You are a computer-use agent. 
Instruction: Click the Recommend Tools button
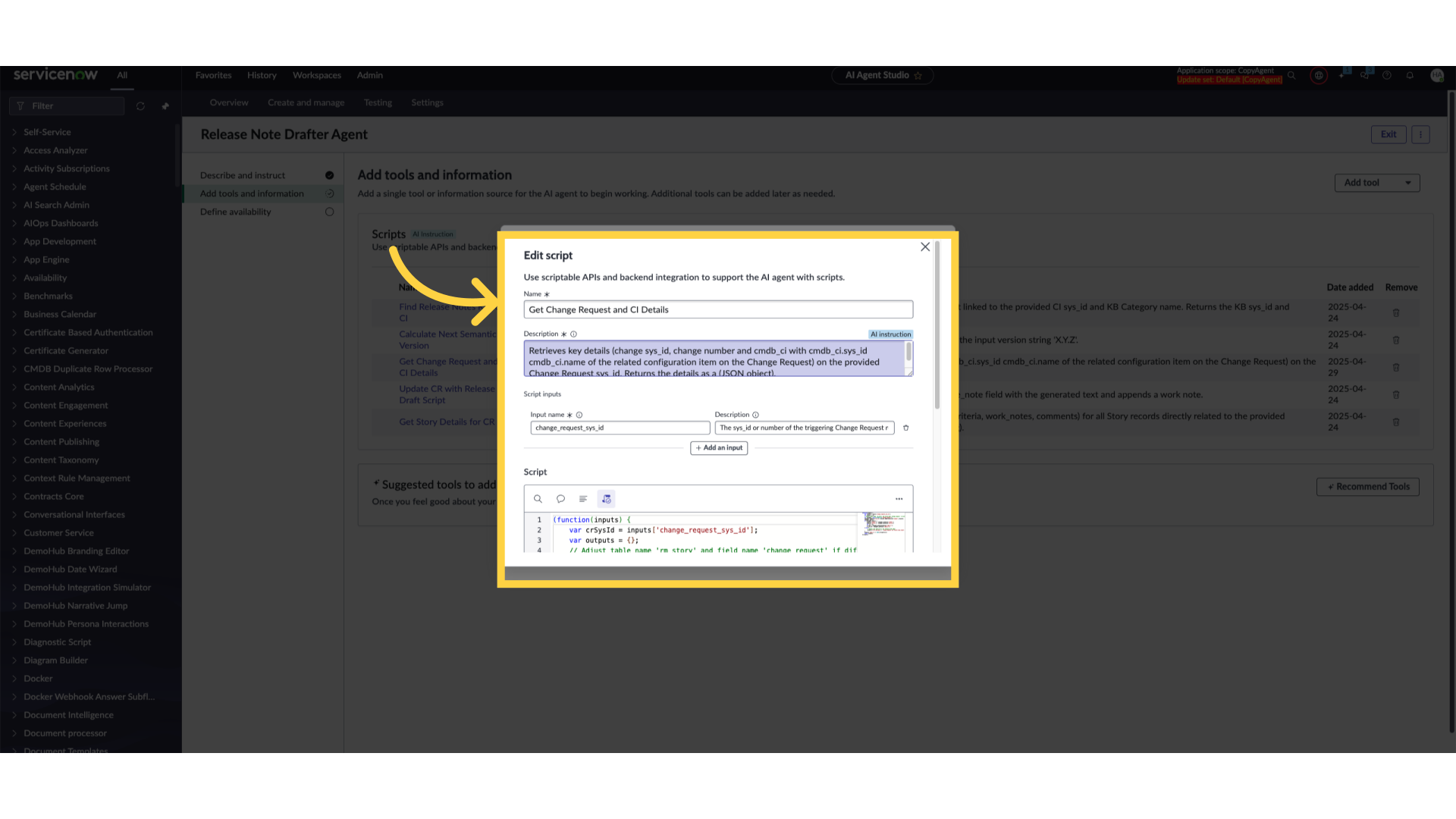(x=1368, y=487)
